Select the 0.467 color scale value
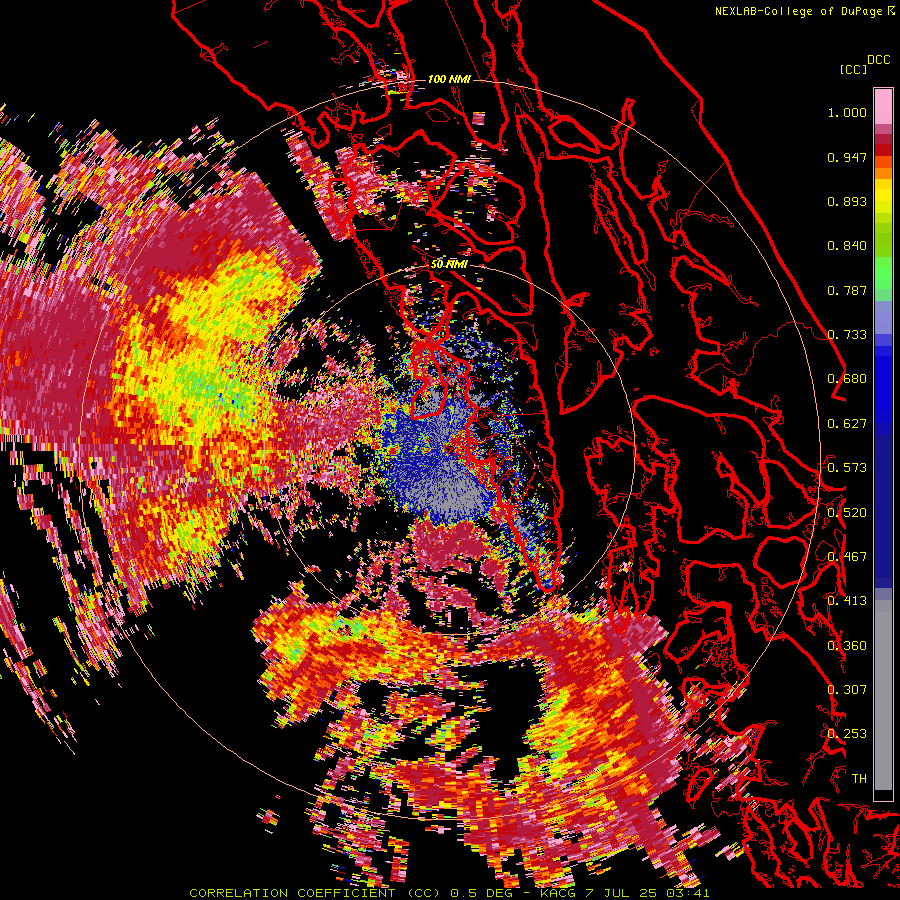This screenshot has width=900, height=900. [847, 557]
